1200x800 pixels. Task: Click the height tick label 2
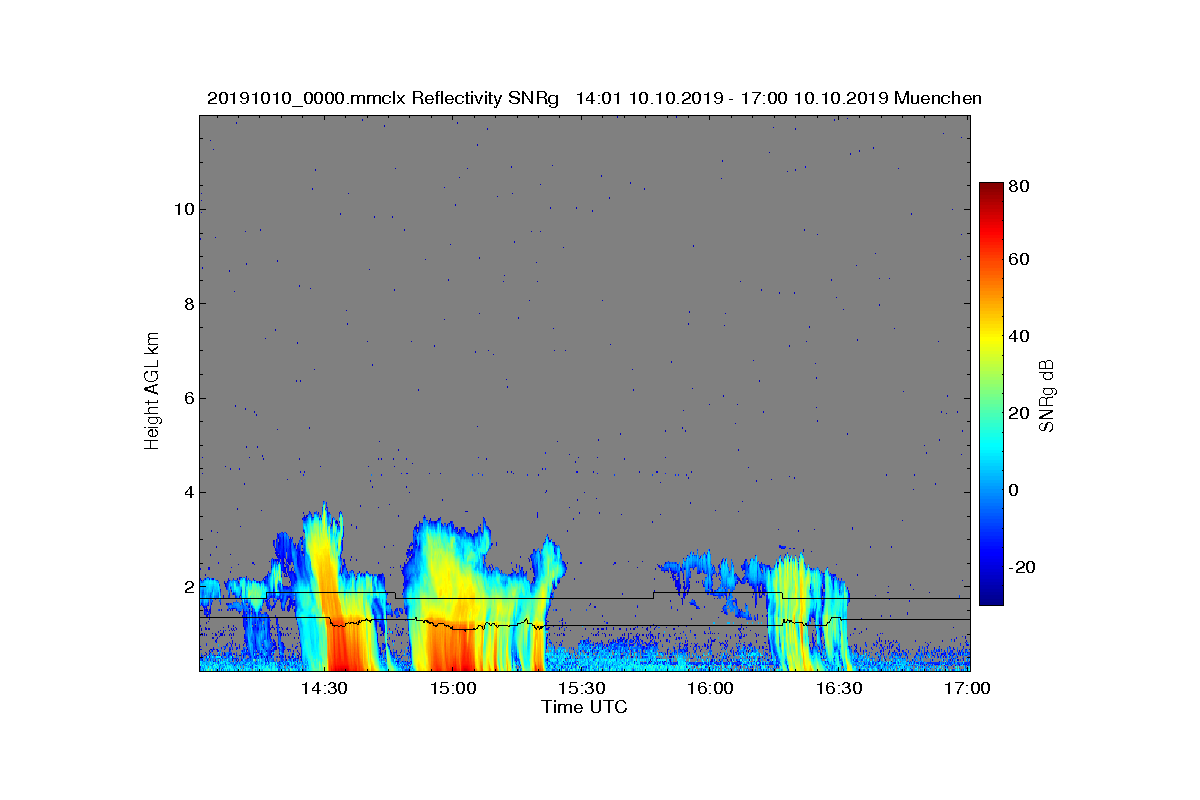click(x=187, y=587)
